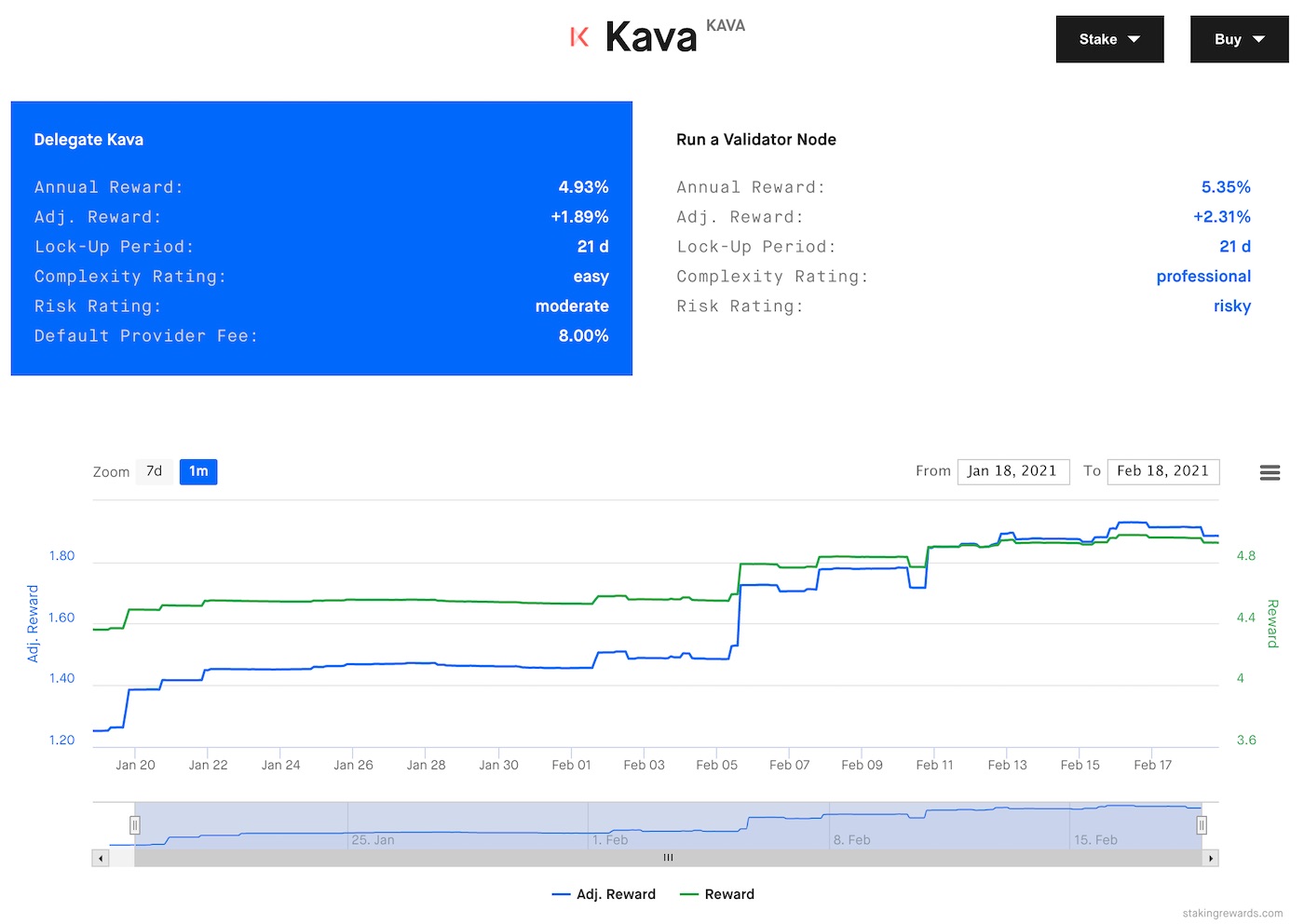
Task: Open the Buy dropdown
Action: tap(1239, 39)
